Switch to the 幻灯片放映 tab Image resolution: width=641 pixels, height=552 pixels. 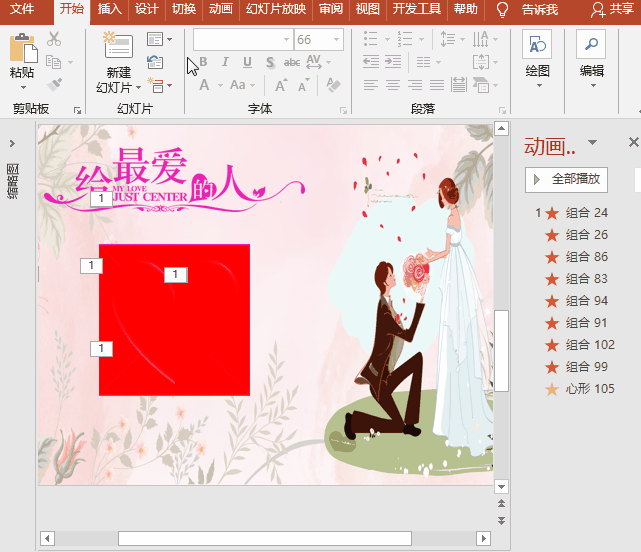coord(276,9)
